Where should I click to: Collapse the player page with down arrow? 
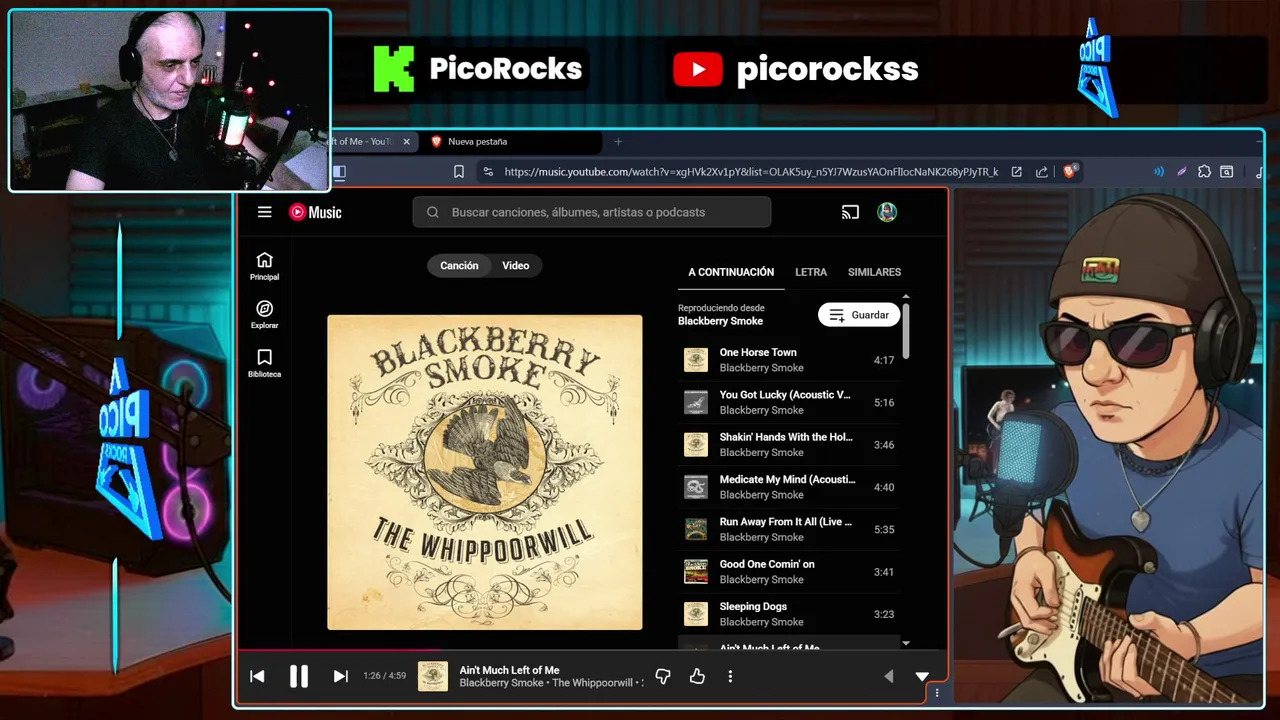pyautogui.click(x=922, y=677)
